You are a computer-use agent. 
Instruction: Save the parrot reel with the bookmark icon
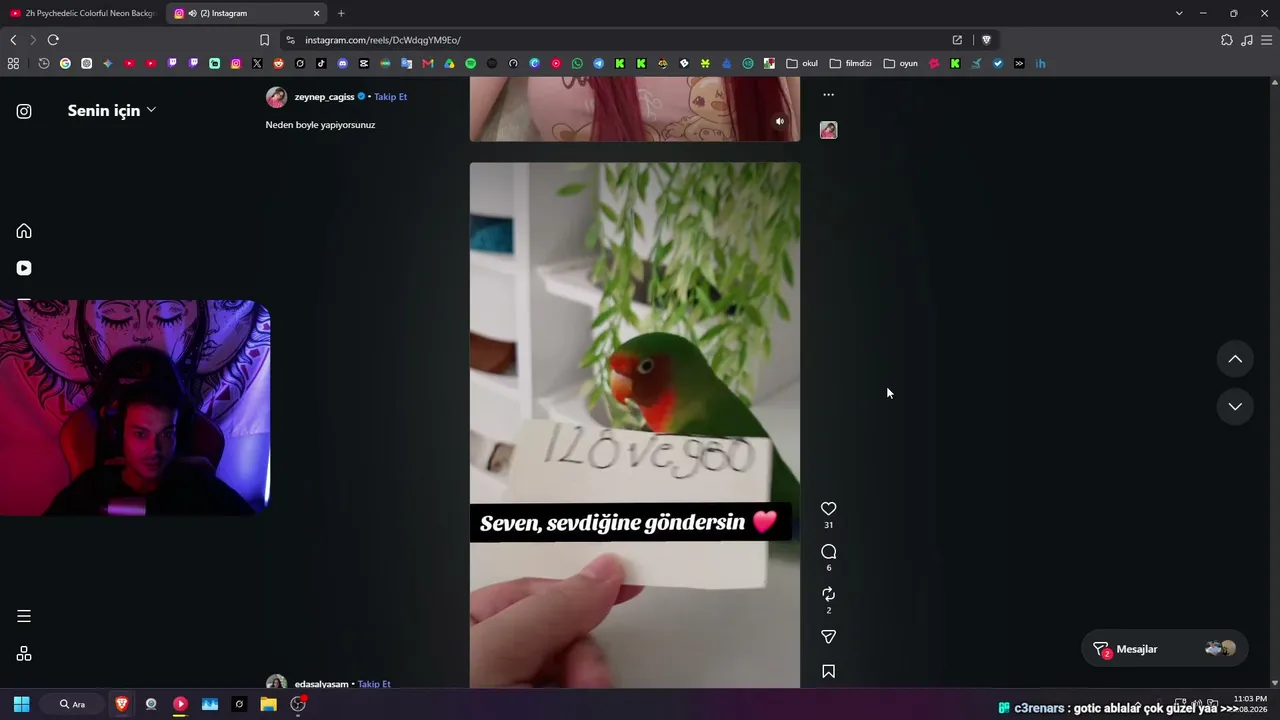point(828,672)
